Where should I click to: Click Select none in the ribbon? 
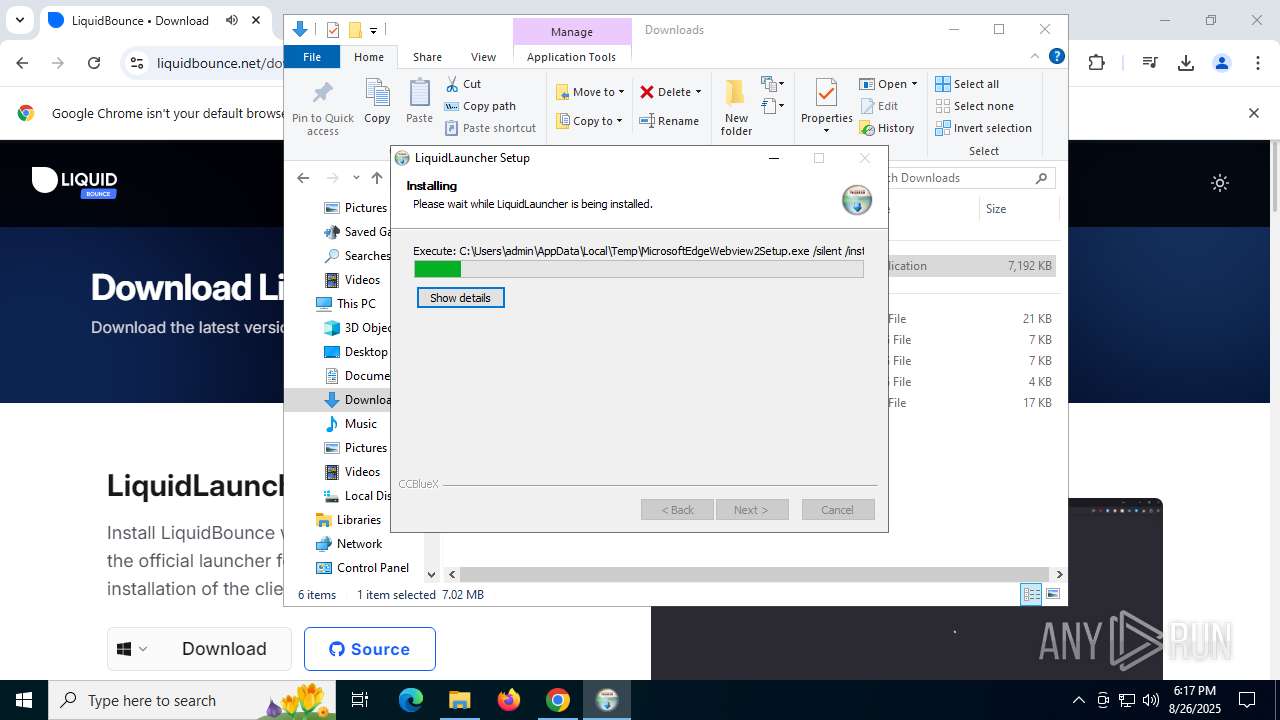(x=974, y=106)
